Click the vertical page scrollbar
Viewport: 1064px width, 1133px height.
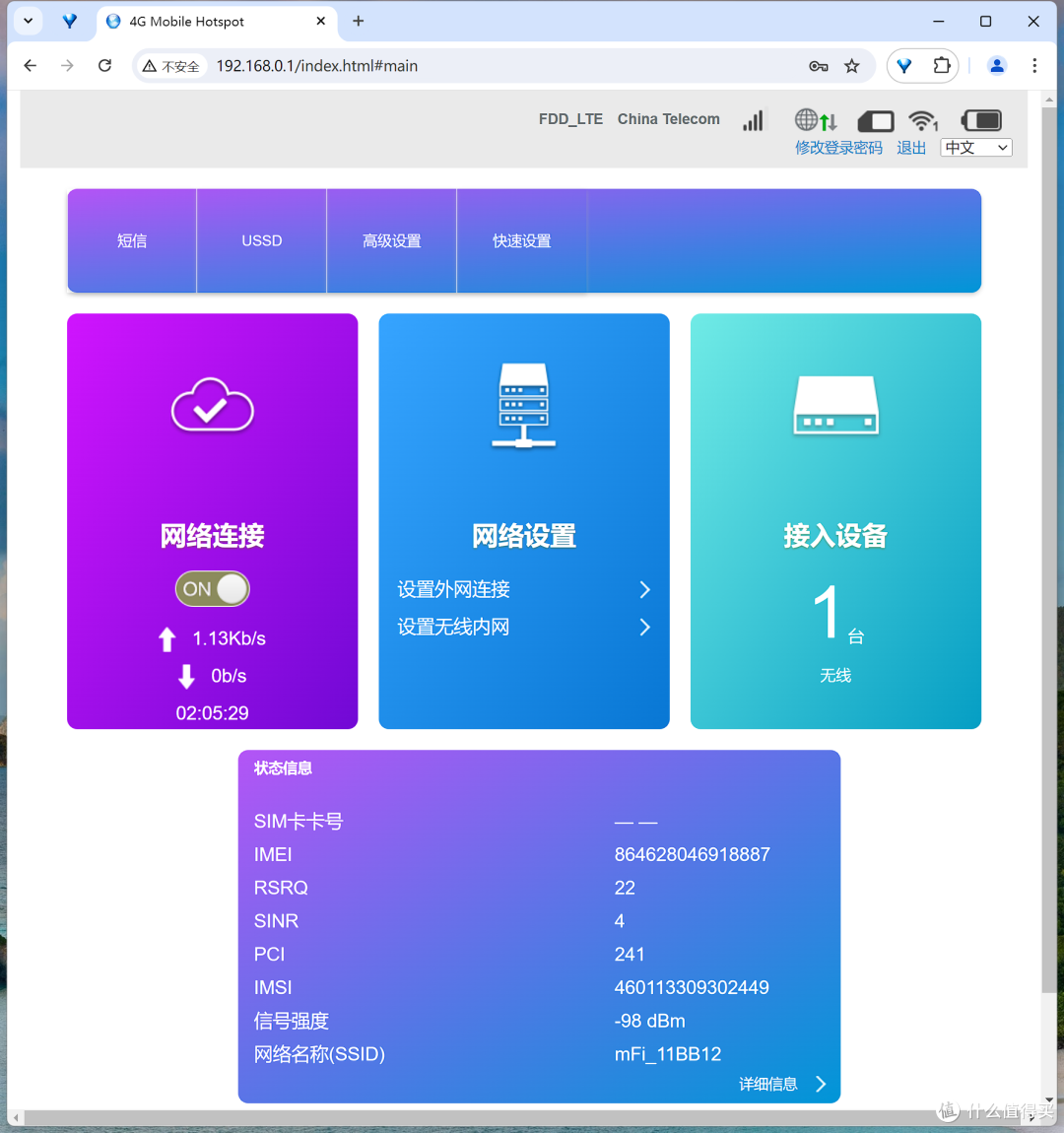(1049, 549)
